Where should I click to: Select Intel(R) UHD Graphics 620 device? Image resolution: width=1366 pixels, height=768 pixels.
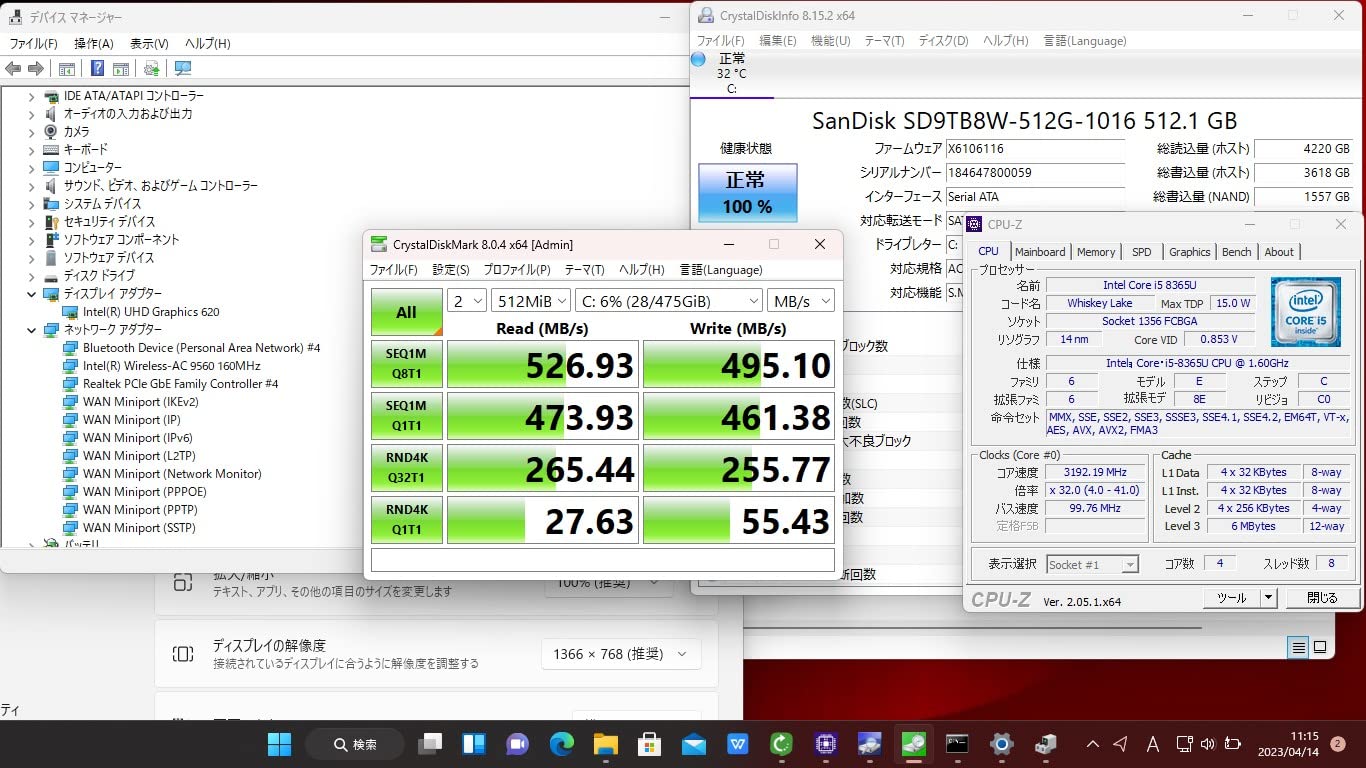150,312
